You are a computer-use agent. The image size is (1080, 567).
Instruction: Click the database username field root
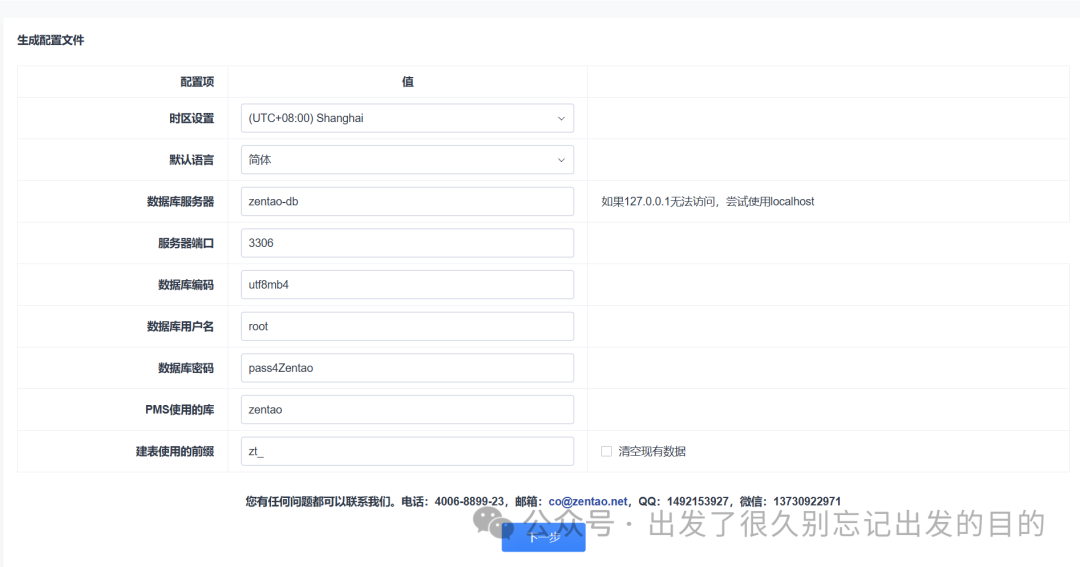(x=407, y=327)
